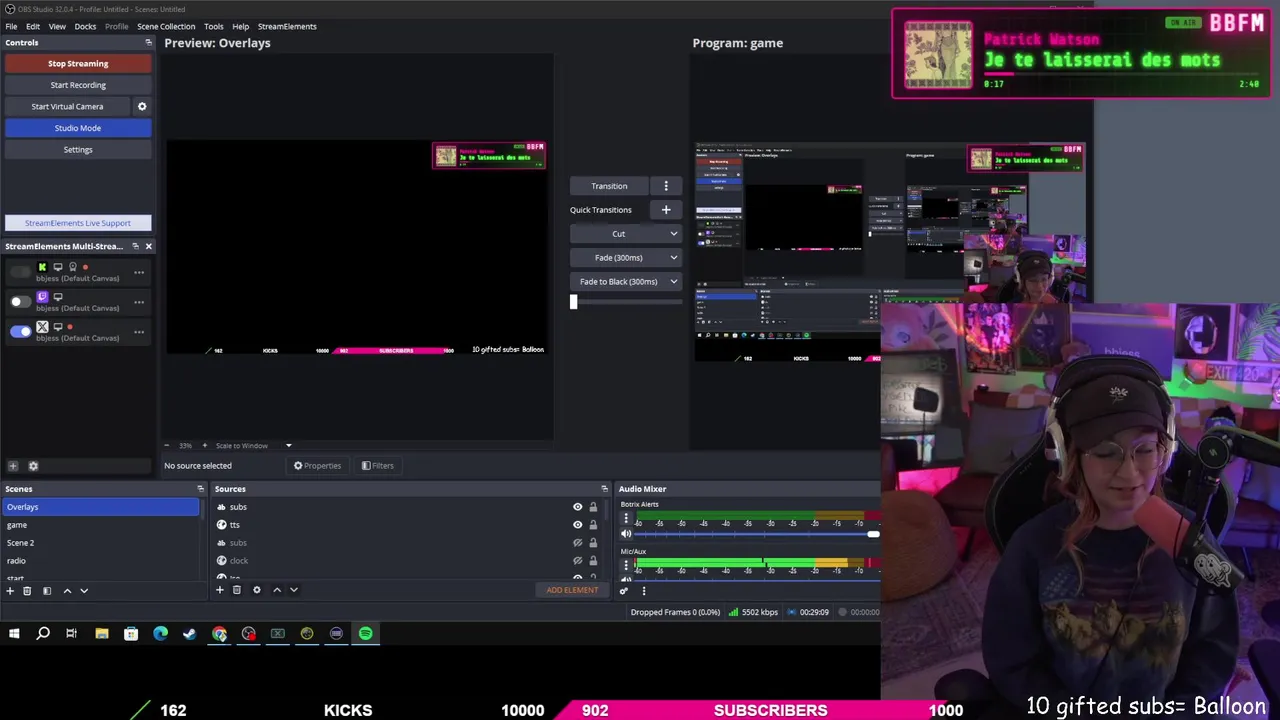Hide the tts source
Screen dimensions: 1280x720
click(x=577, y=525)
